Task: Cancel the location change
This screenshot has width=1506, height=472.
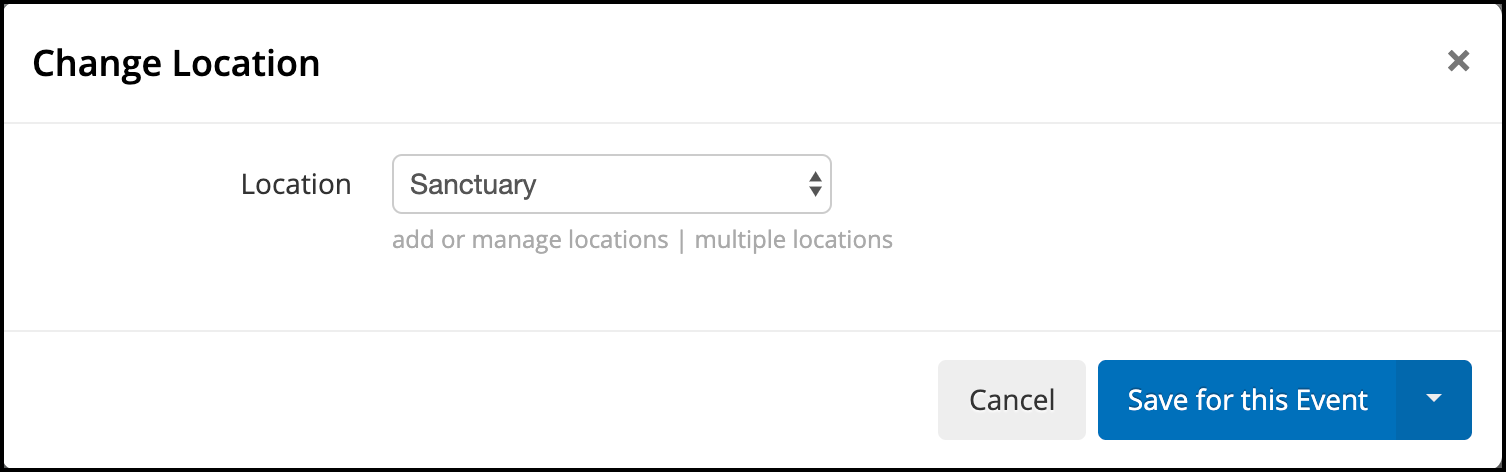Action: 1011,400
